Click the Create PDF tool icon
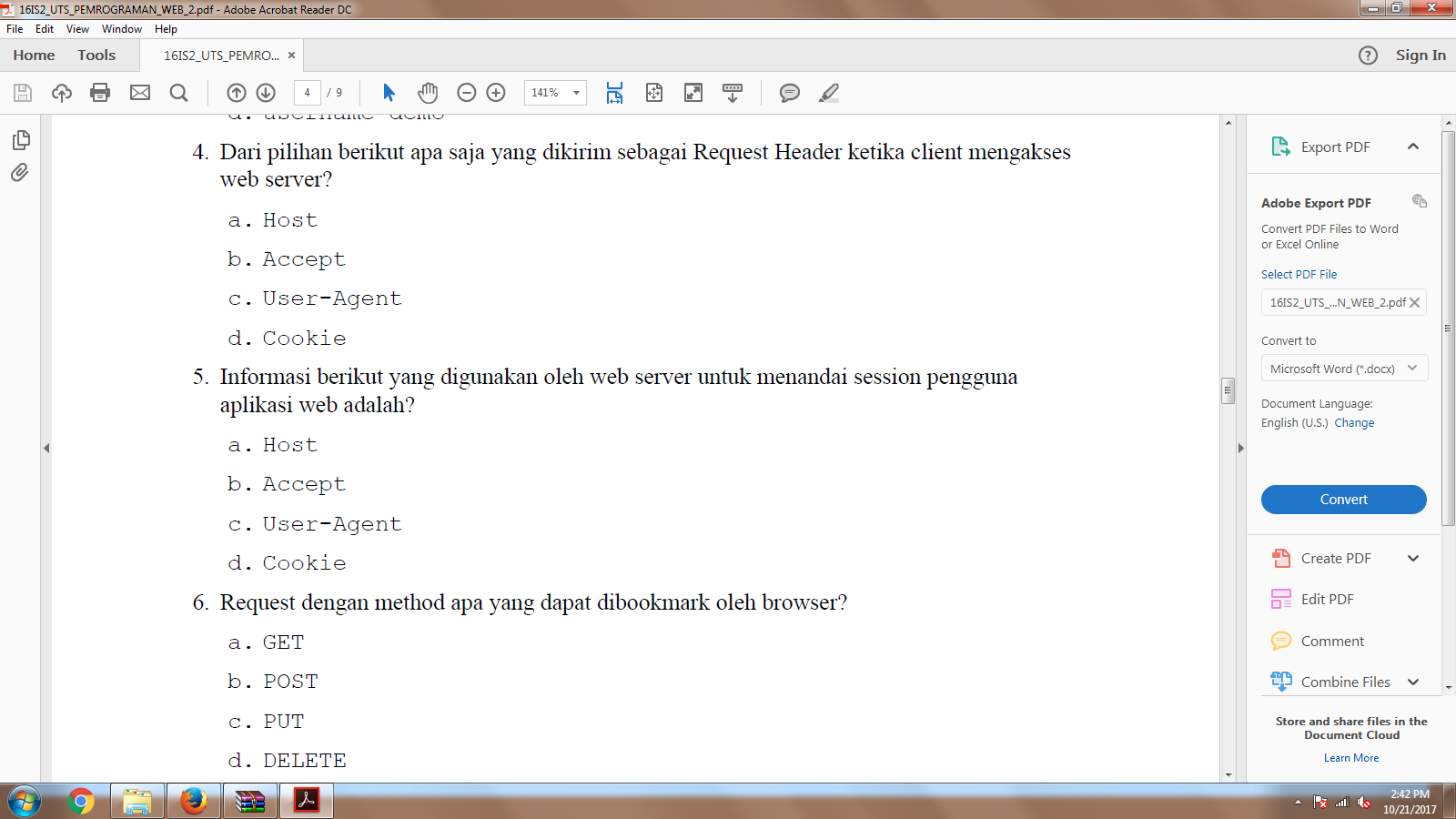The width and height of the screenshot is (1456, 819). coord(1281,558)
